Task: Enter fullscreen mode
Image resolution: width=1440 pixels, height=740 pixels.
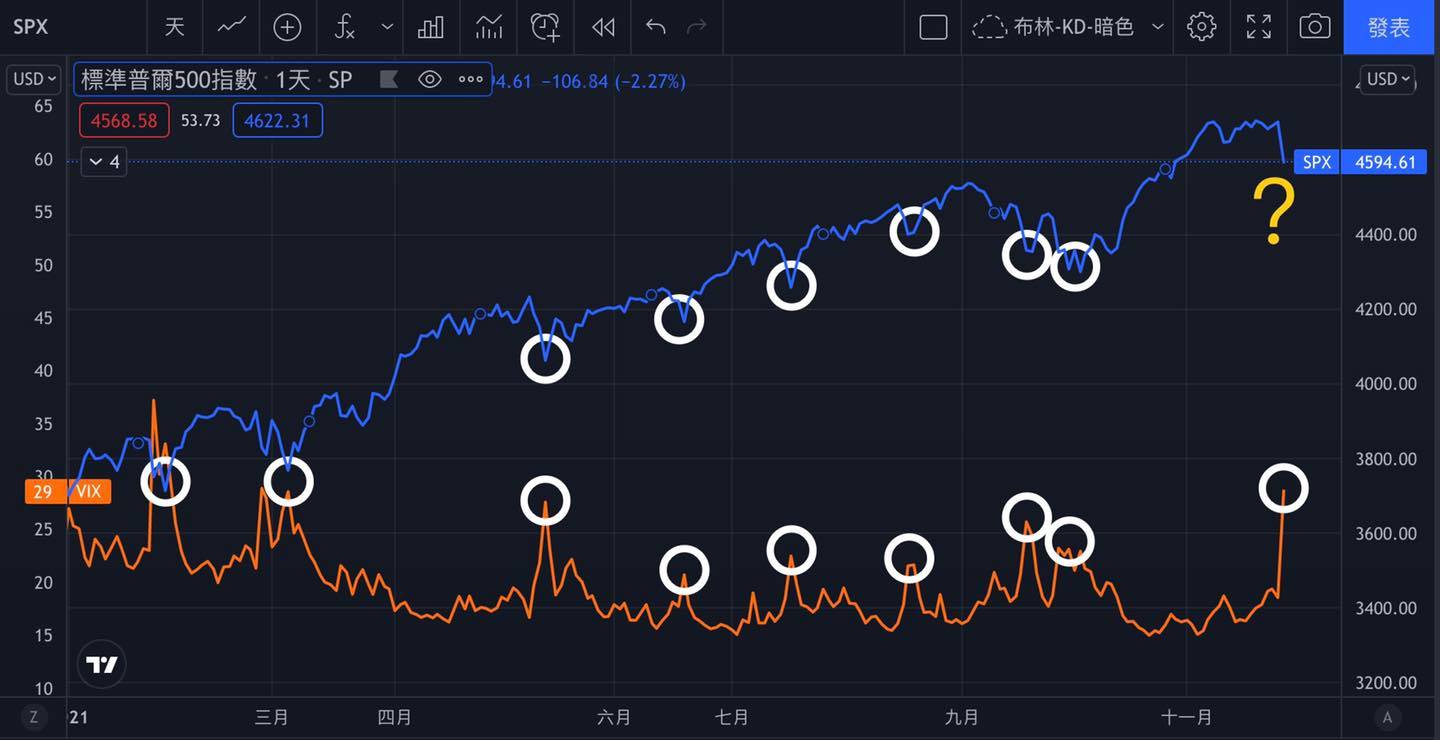Action: [x=1259, y=27]
